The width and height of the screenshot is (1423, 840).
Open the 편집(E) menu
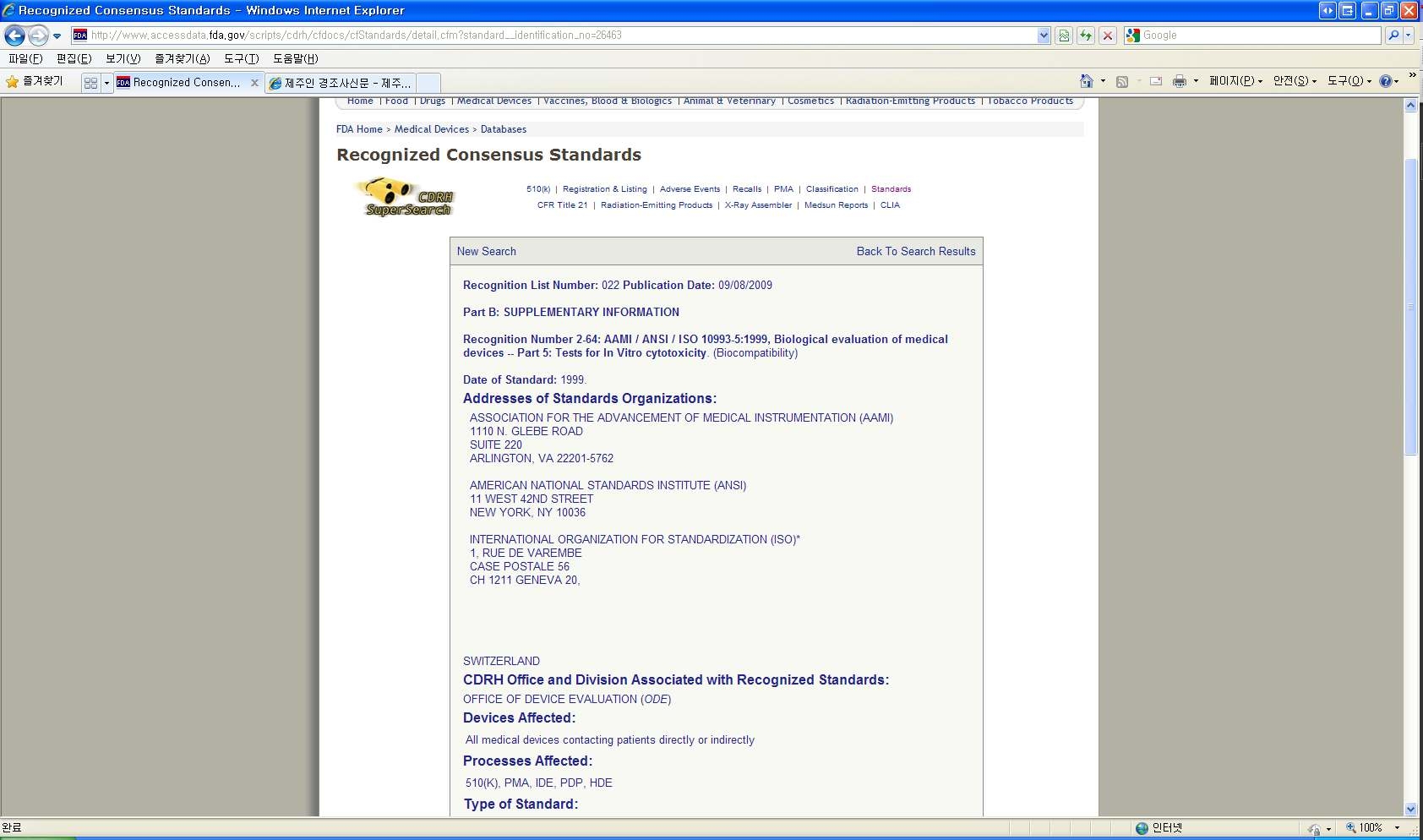click(x=74, y=58)
